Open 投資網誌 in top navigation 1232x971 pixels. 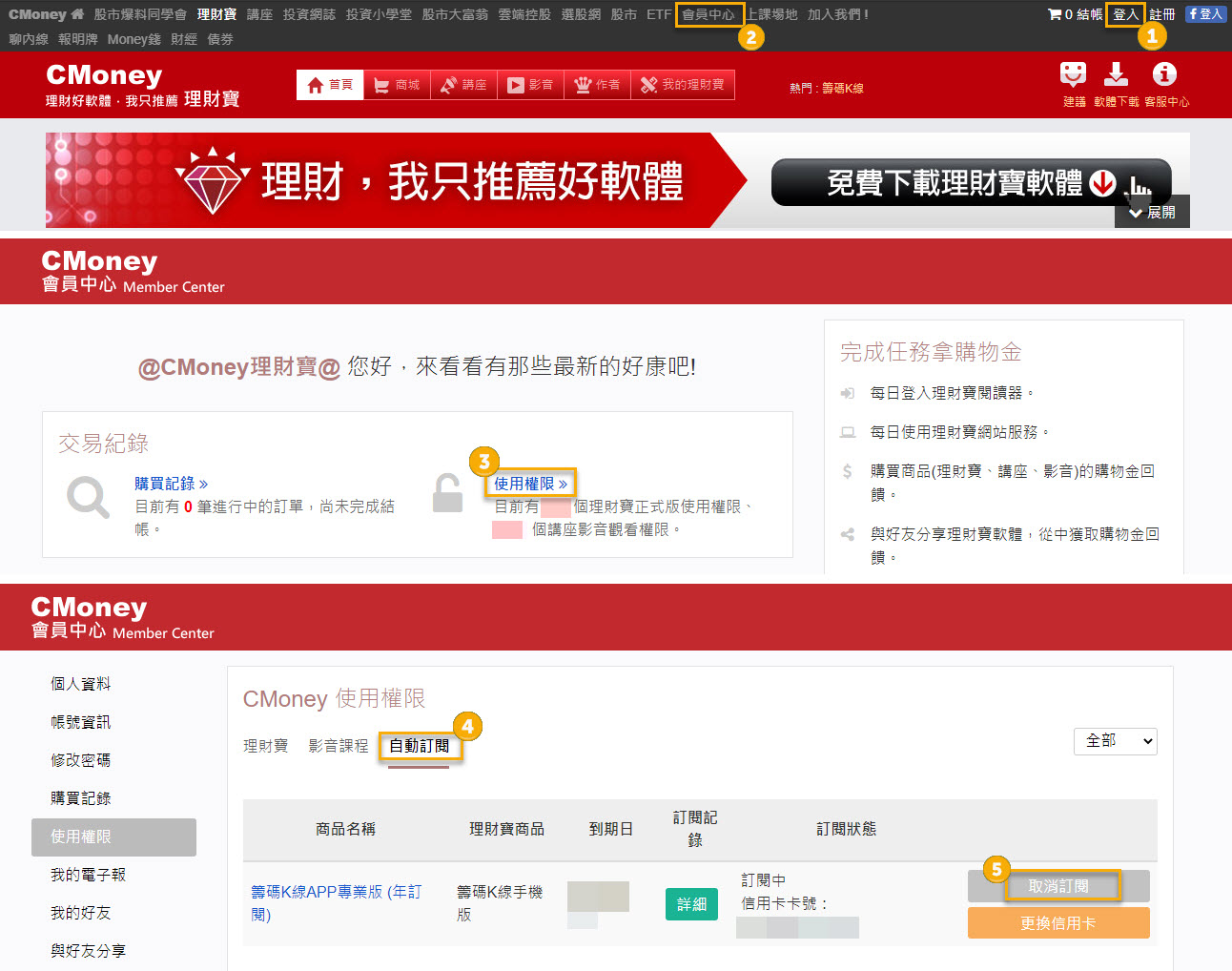[x=309, y=14]
